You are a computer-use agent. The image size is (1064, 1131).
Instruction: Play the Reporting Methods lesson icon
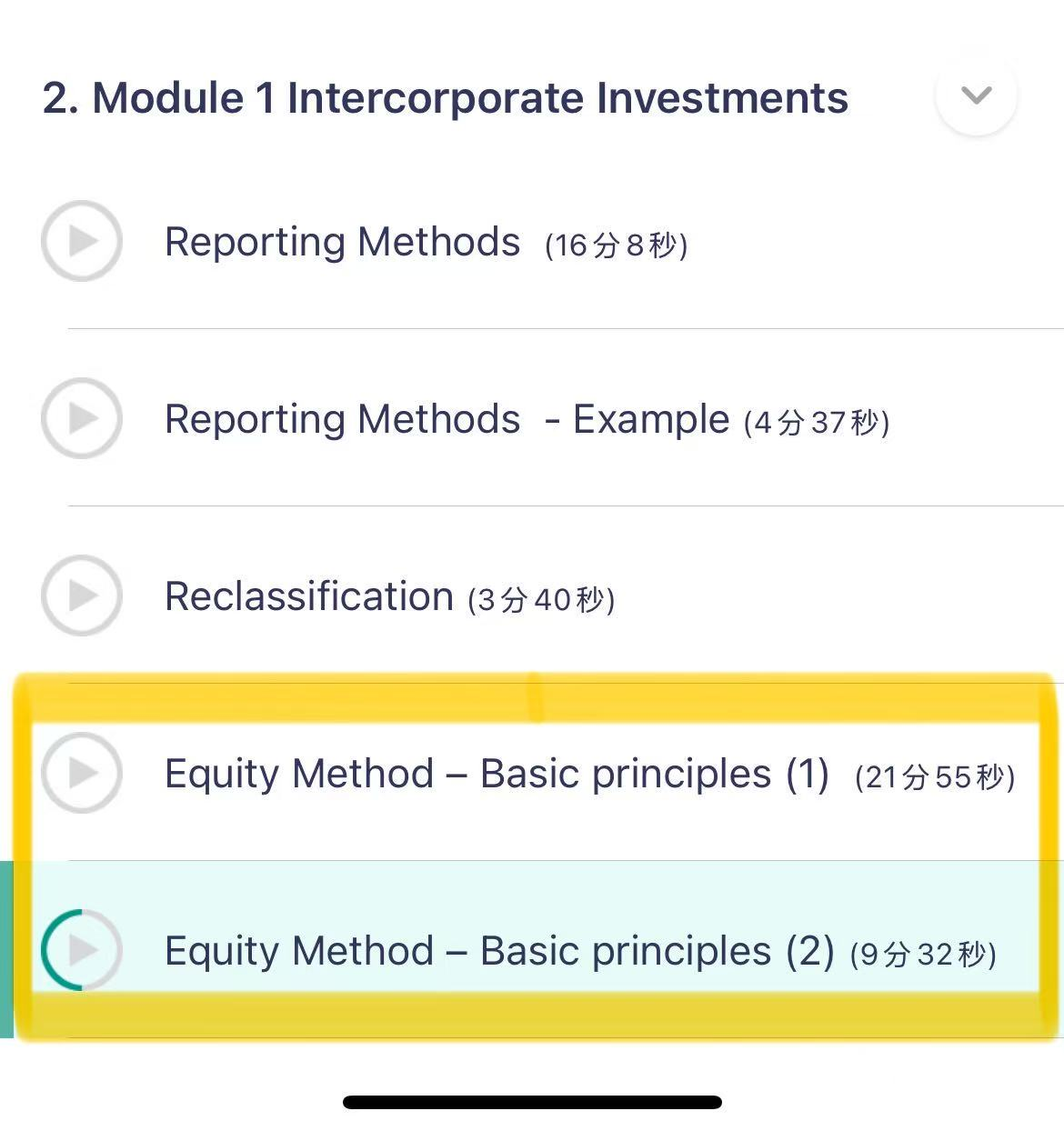tap(82, 241)
